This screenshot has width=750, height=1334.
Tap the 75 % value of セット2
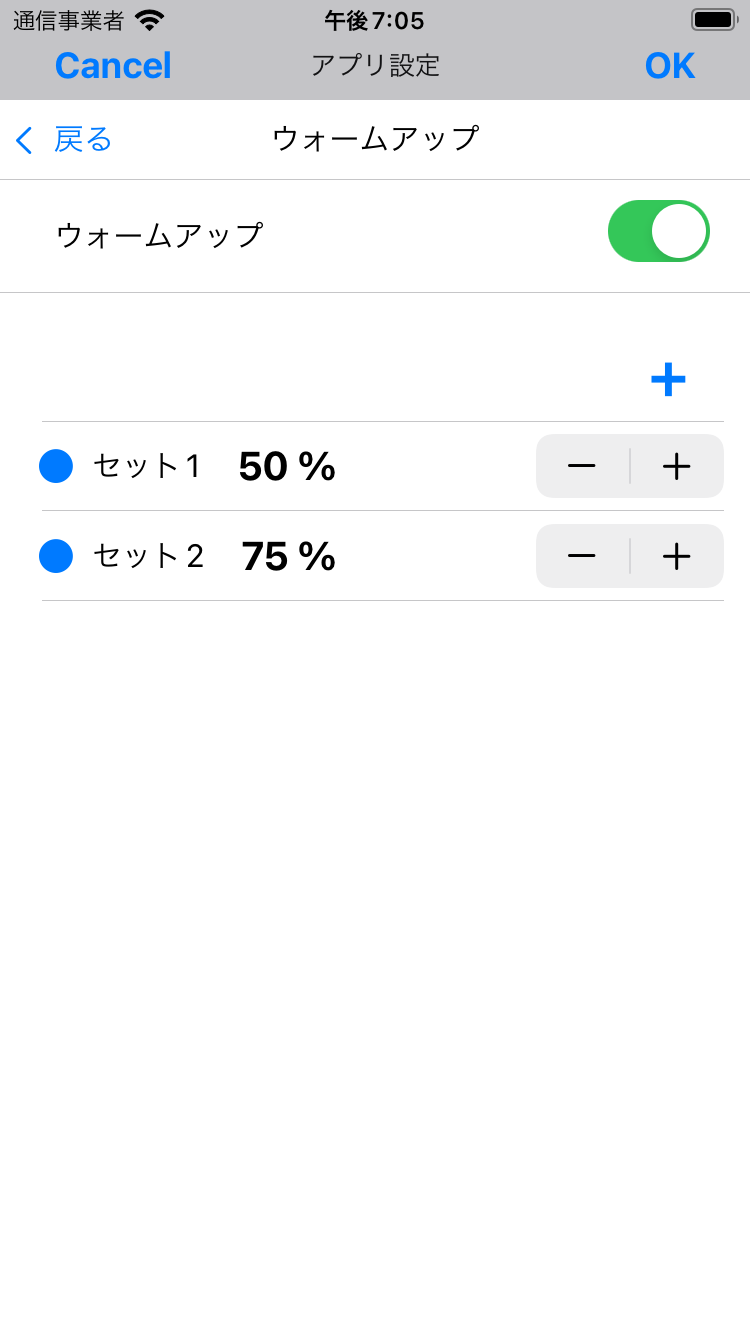pos(288,556)
